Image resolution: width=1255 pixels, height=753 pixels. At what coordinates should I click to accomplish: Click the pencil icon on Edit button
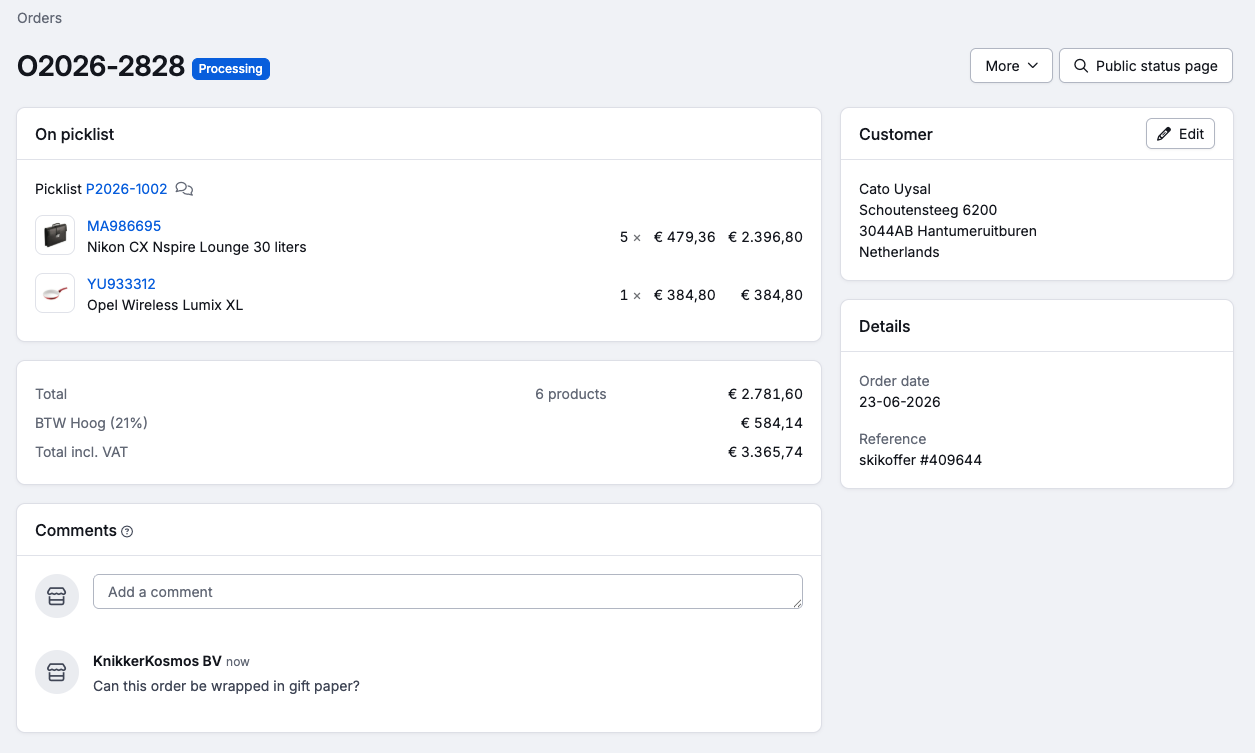[1164, 134]
